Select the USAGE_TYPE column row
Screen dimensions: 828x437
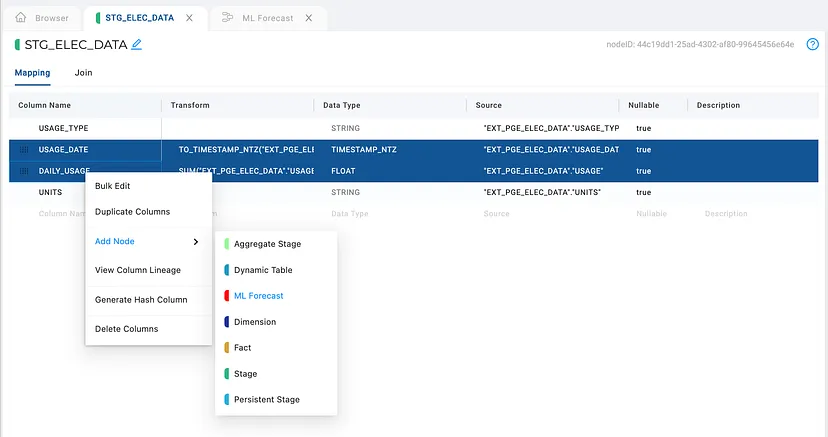(413, 128)
